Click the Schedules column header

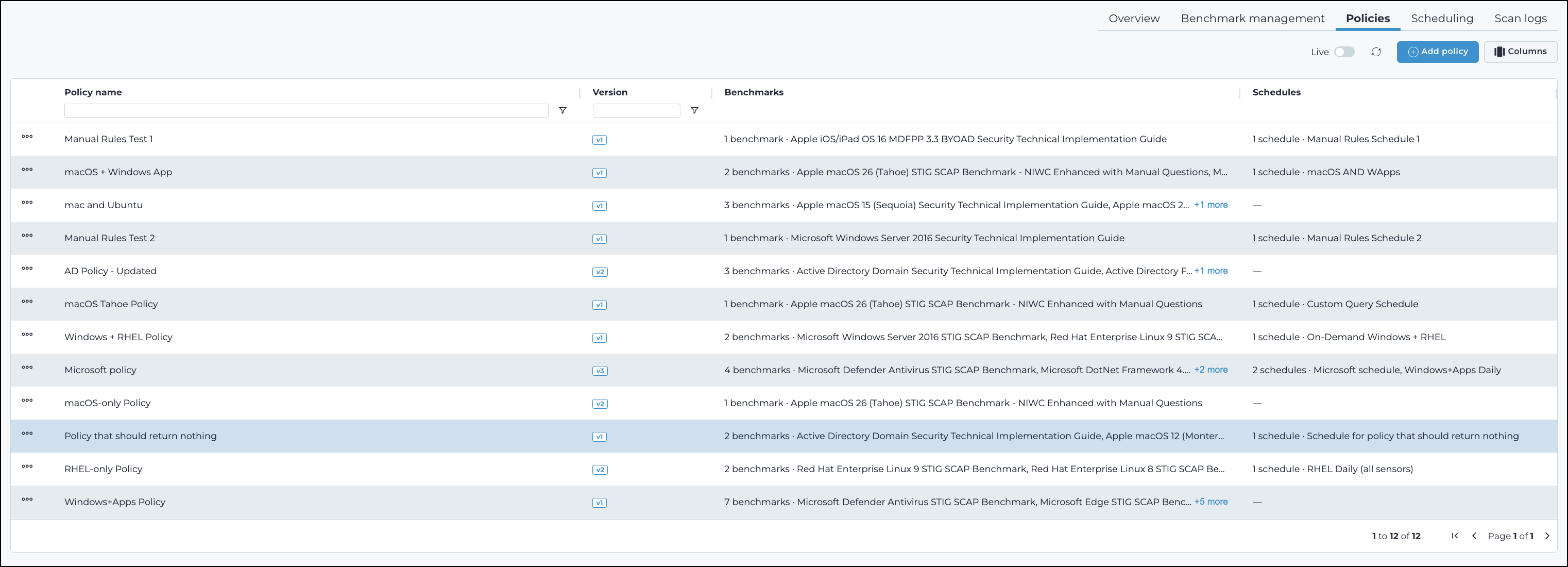click(x=1276, y=93)
